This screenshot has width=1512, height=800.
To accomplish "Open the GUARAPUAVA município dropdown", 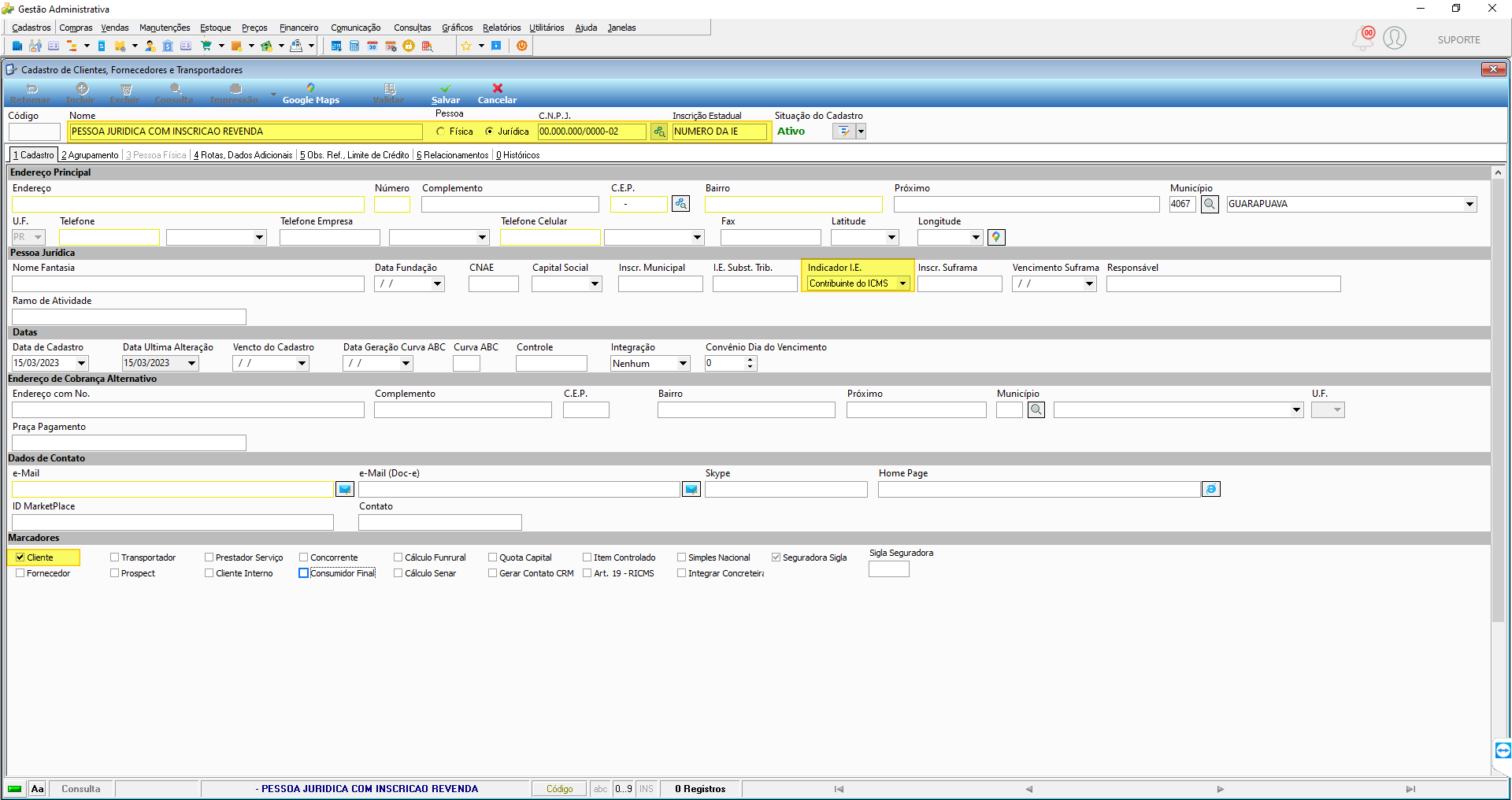I will (1469, 204).
